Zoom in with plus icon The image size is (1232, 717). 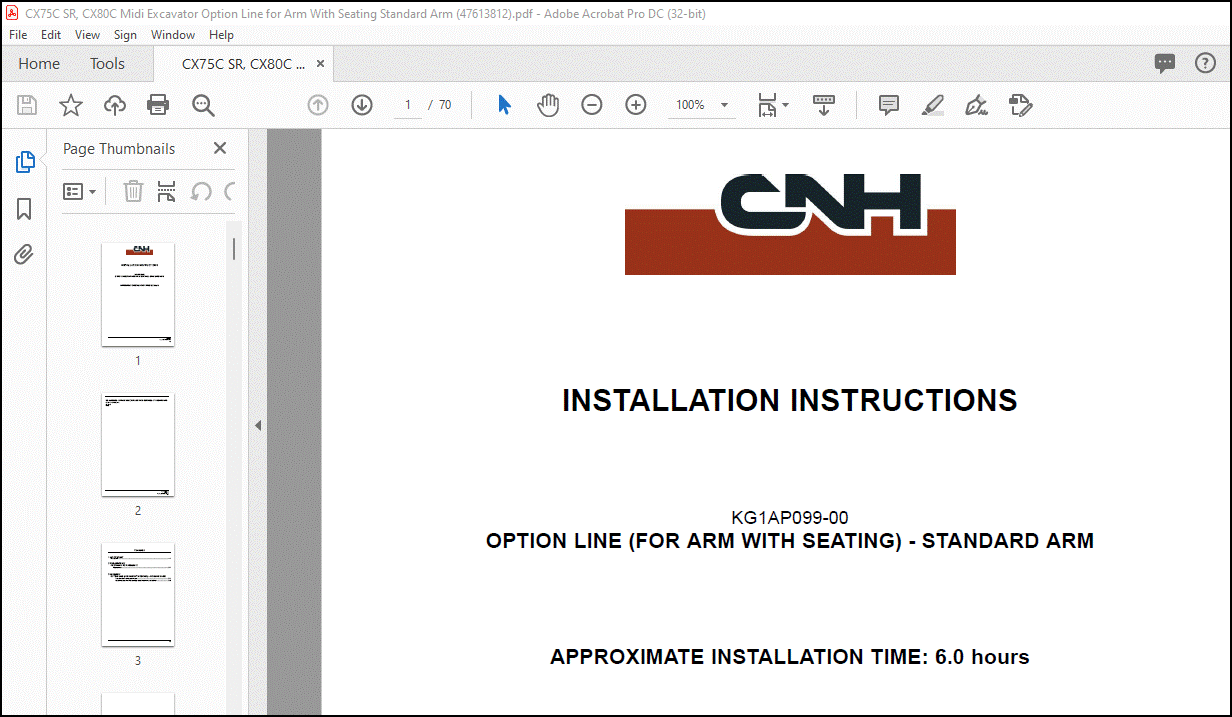point(636,105)
